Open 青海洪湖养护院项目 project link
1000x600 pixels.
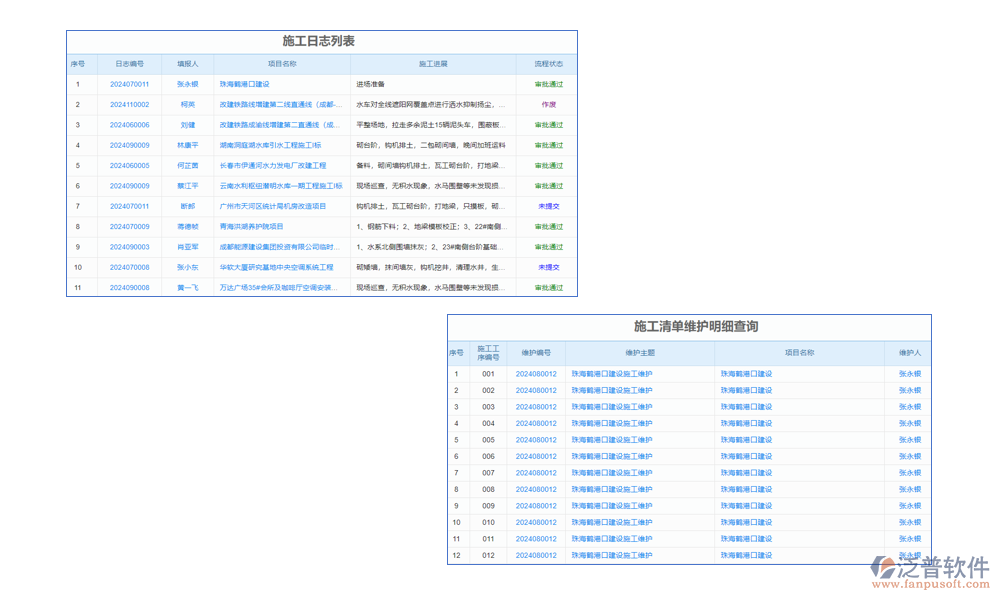pyautogui.click(x=252, y=226)
